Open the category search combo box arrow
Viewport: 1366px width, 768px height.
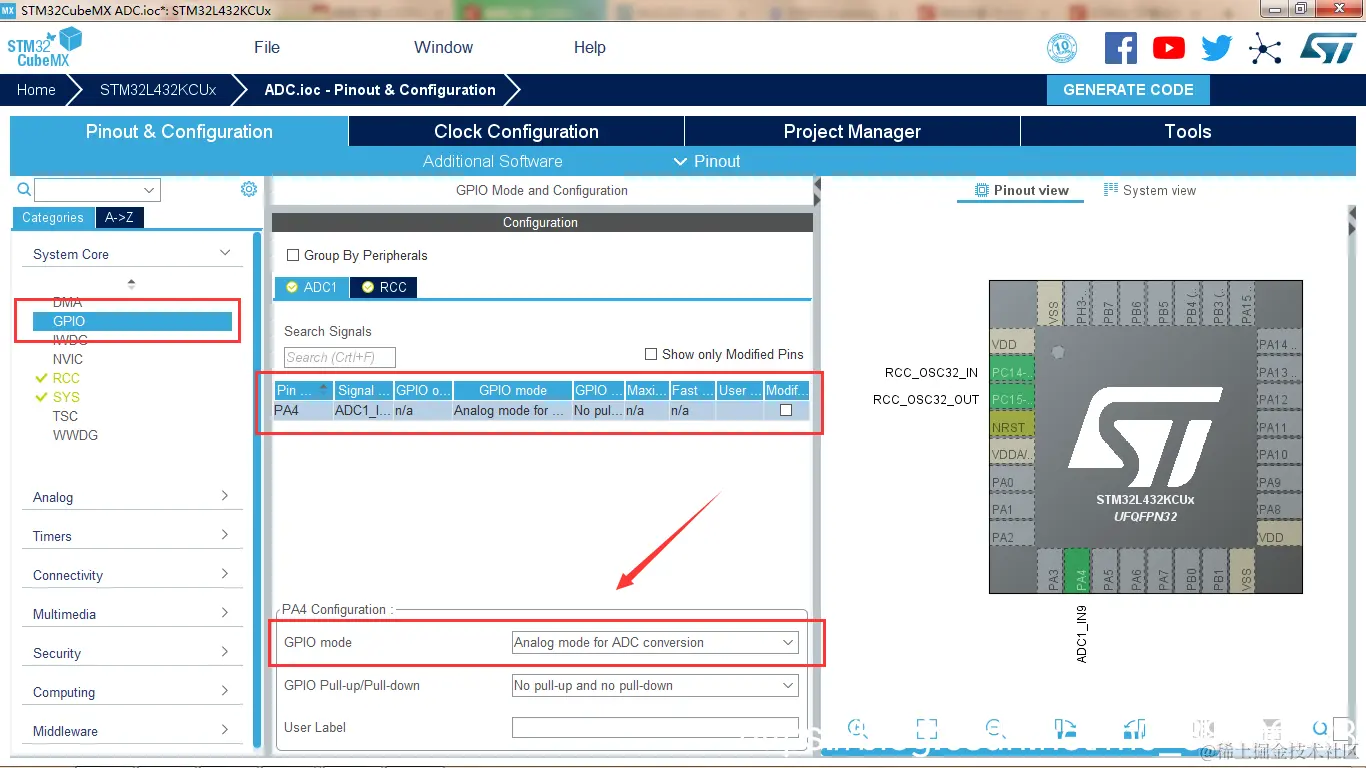tap(150, 190)
